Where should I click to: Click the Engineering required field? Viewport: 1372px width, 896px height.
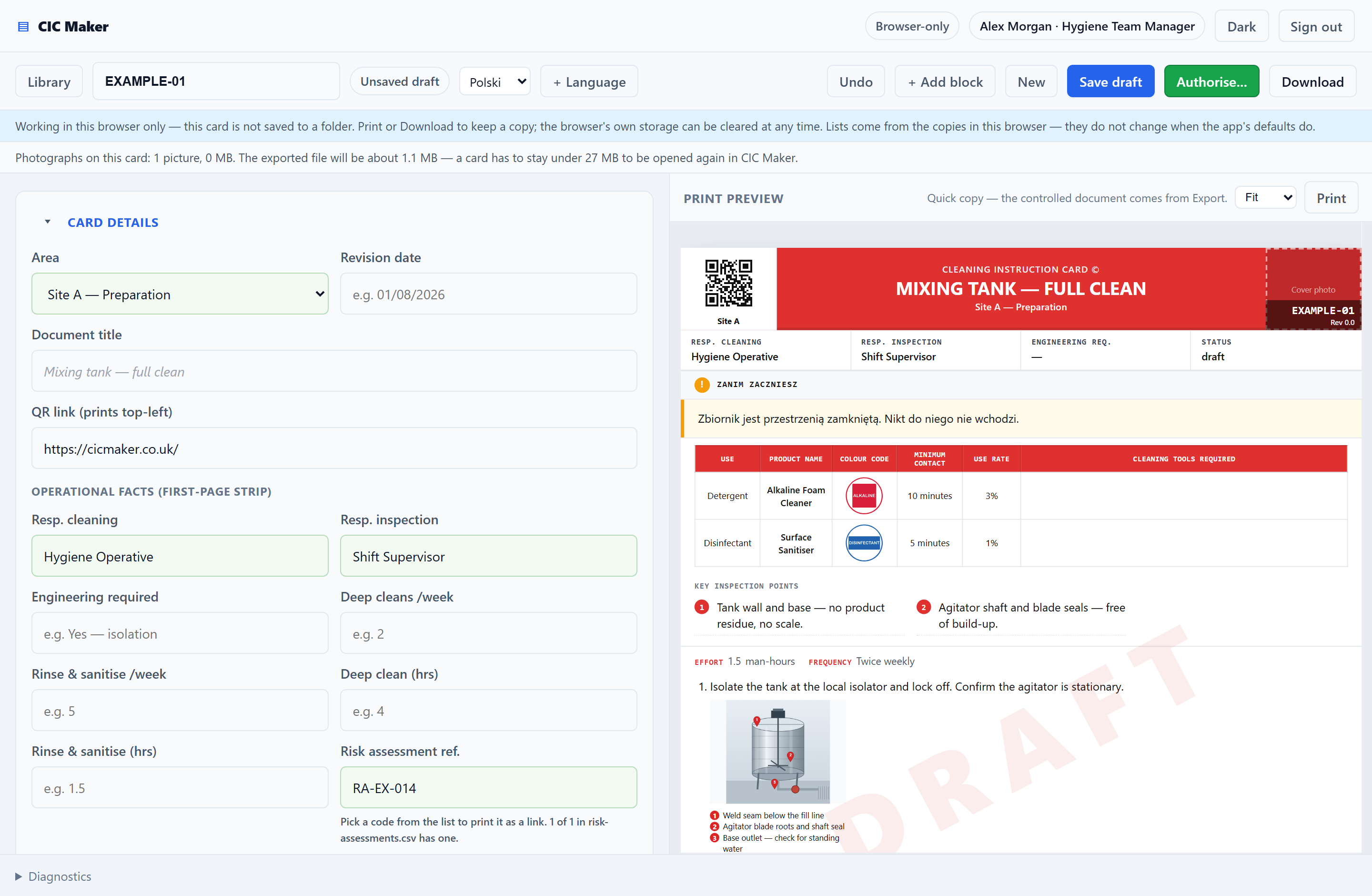pos(180,634)
